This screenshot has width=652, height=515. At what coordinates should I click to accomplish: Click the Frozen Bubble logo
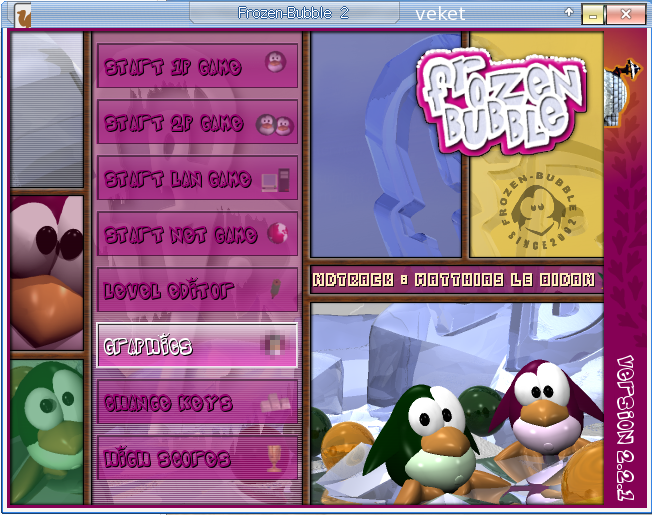(x=502, y=100)
